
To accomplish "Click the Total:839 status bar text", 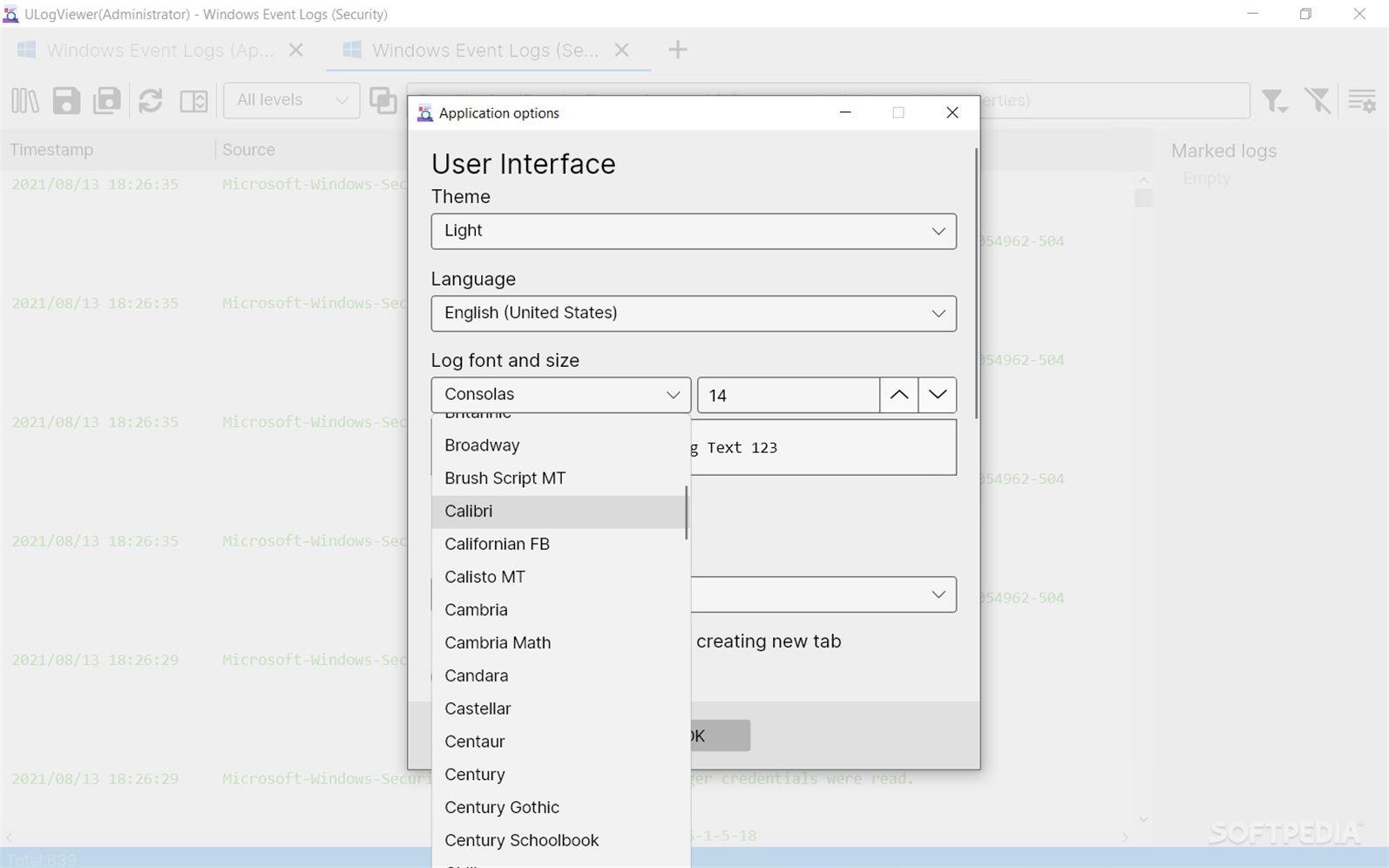I will pyautogui.click(x=42, y=859).
